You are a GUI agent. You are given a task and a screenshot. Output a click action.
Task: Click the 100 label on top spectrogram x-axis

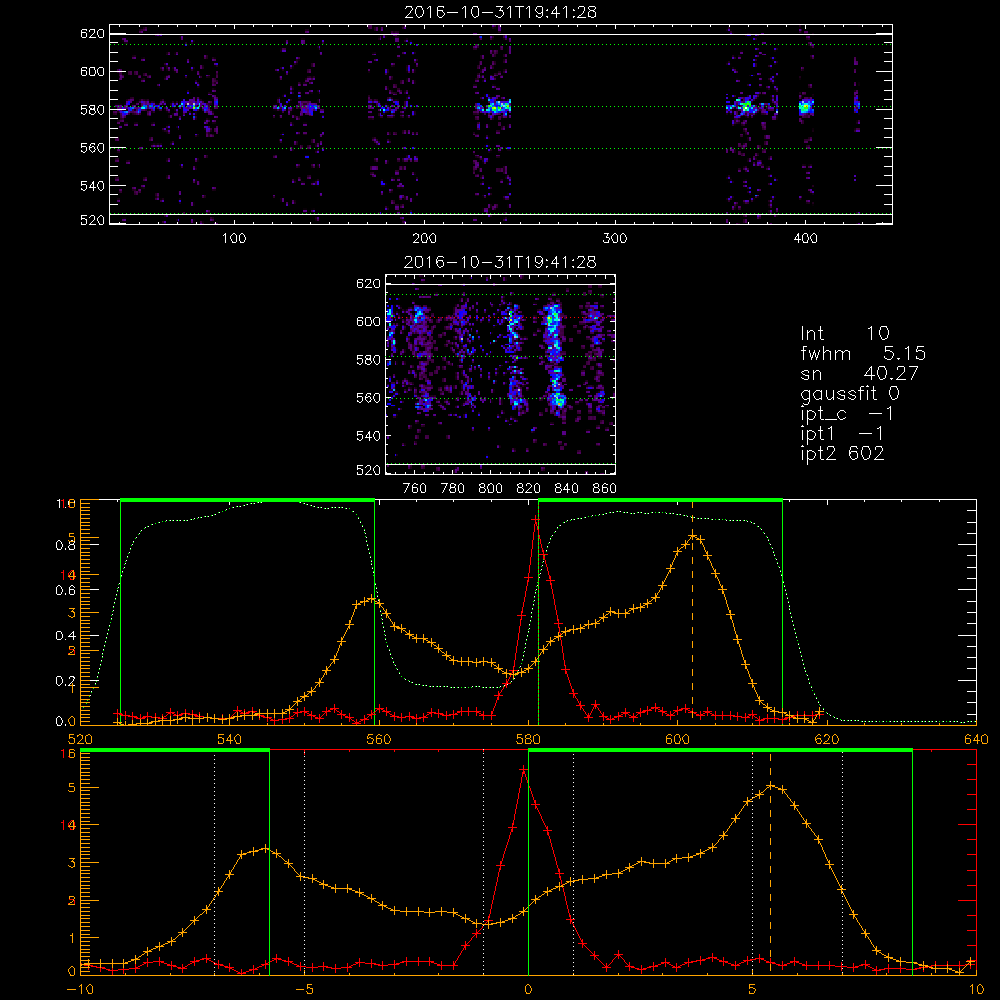point(233,239)
